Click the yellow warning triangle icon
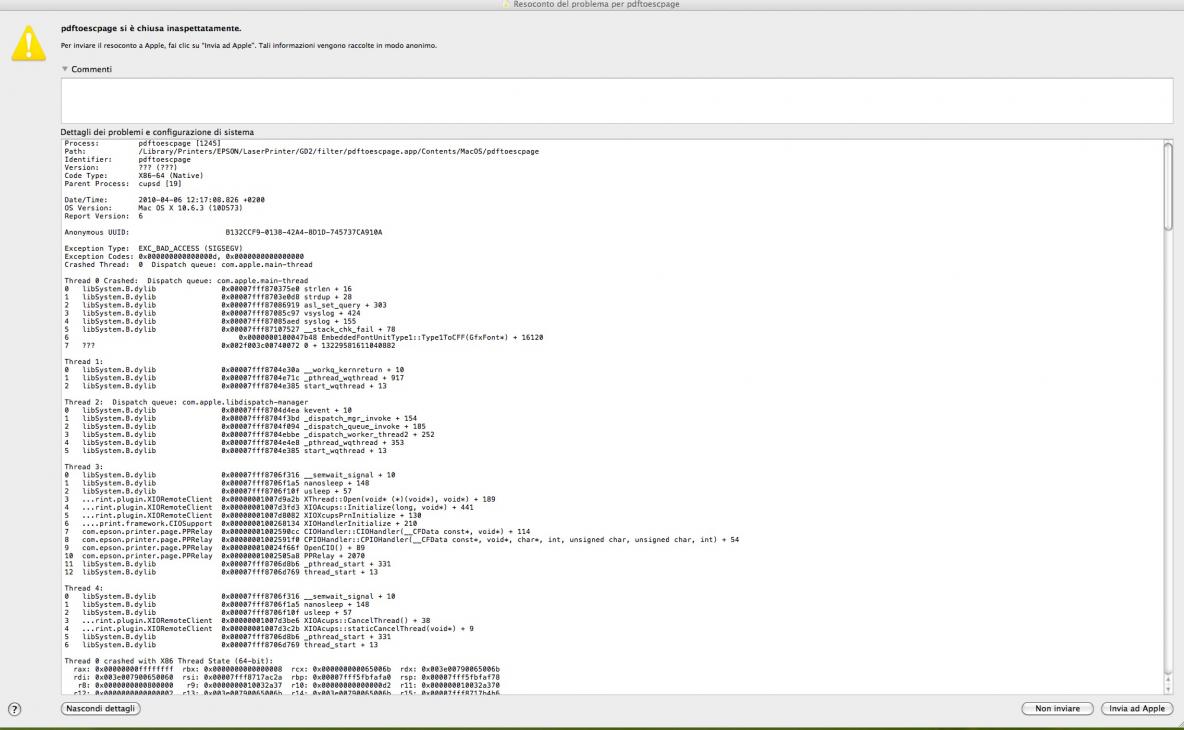 29,43
